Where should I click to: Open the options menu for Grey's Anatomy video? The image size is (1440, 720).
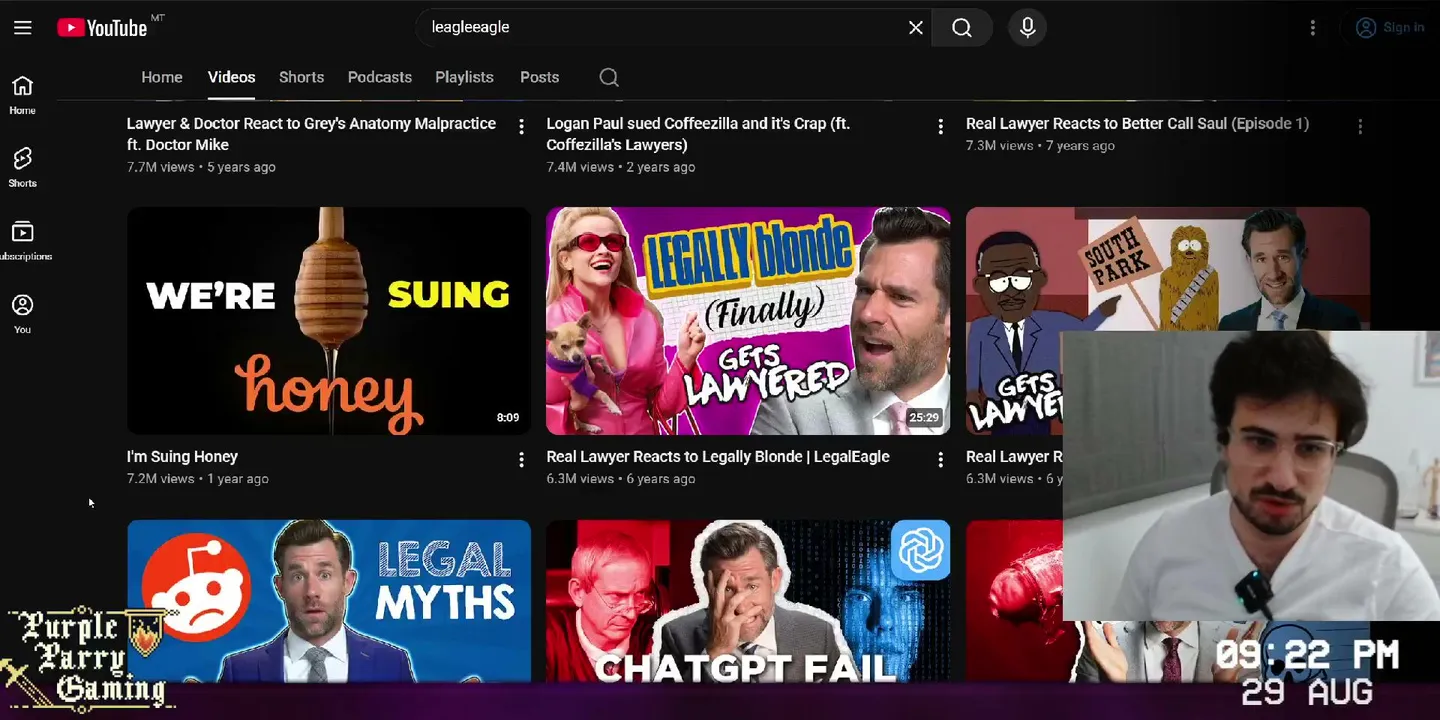[x=521, y=127]
